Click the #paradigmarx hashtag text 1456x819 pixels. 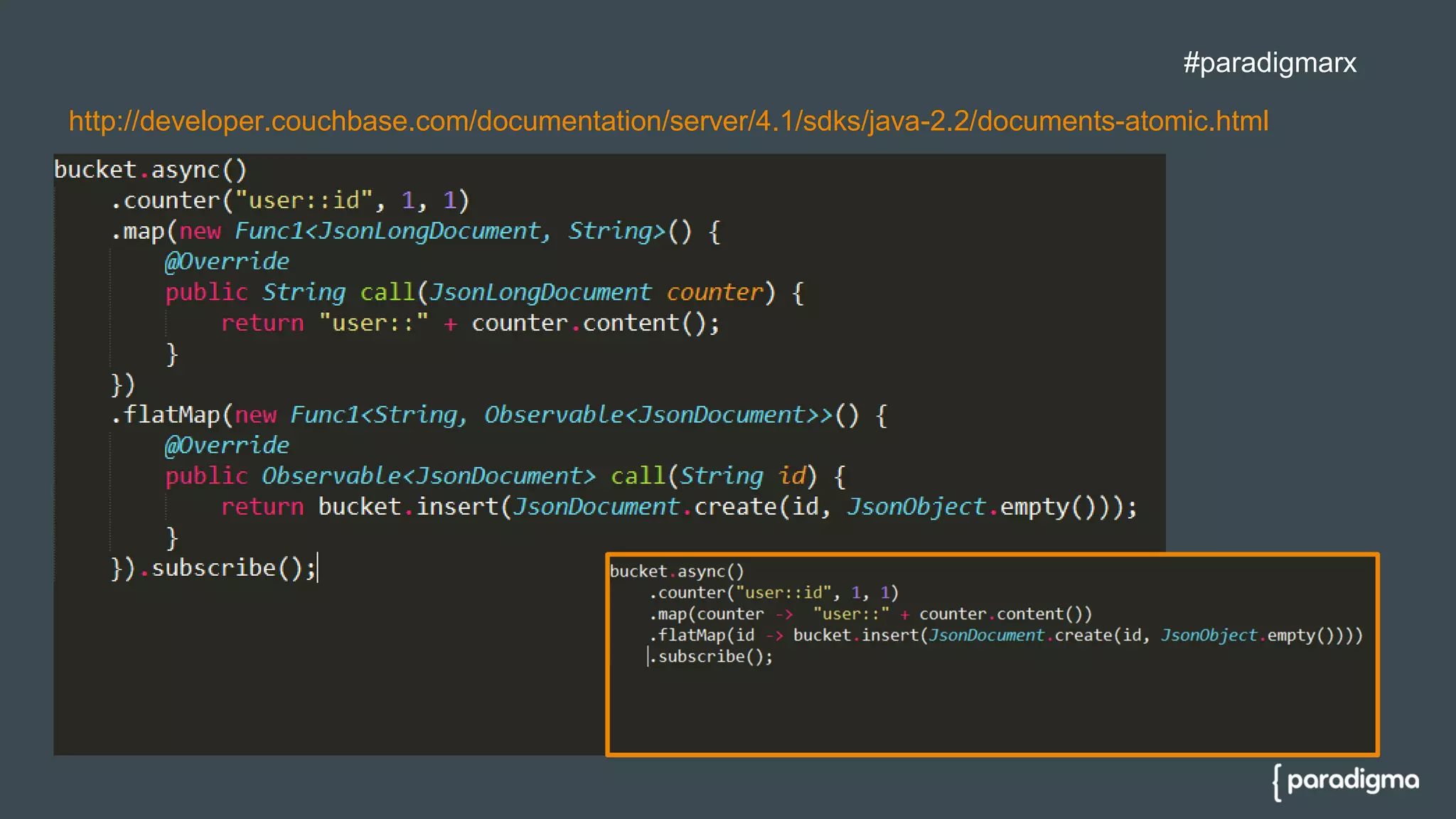coord(1270,63)
